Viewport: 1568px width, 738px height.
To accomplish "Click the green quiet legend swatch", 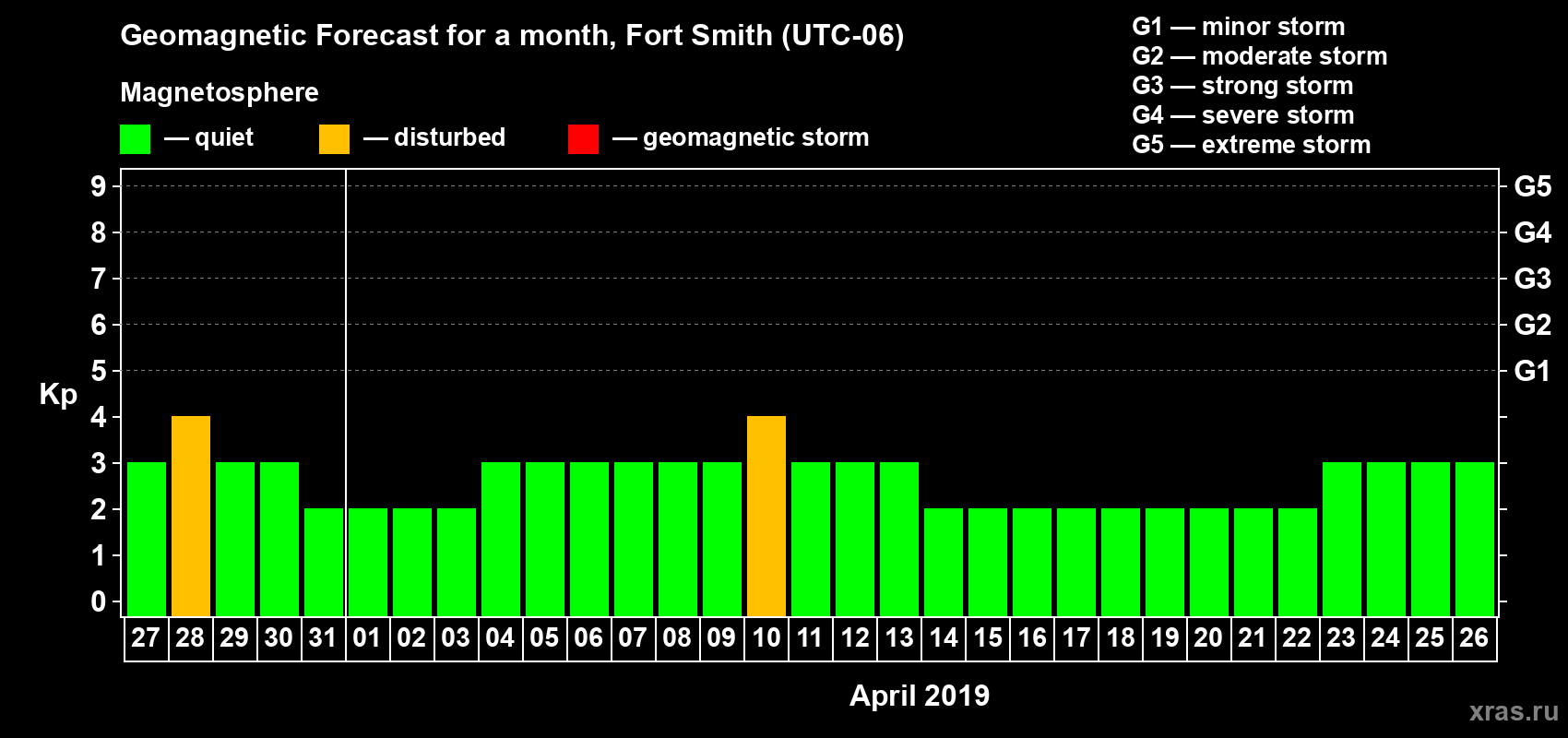I will (135, 139).
